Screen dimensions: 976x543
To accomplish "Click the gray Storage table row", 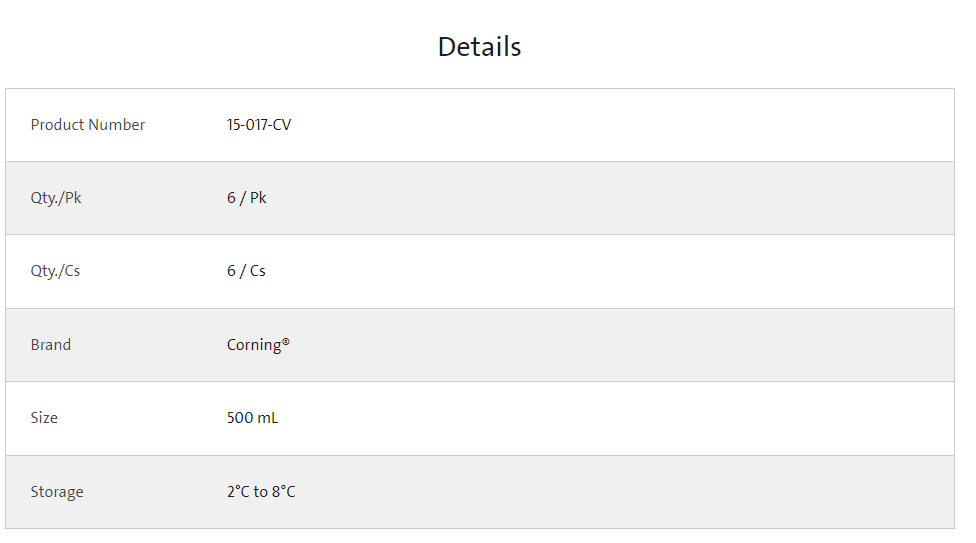I will pyautogui.click(x=480, y=492).
